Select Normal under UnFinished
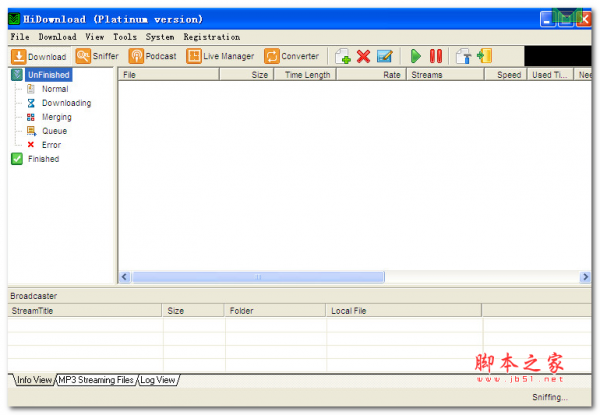The height and width of the screenshot is (415, 600). 55,89
